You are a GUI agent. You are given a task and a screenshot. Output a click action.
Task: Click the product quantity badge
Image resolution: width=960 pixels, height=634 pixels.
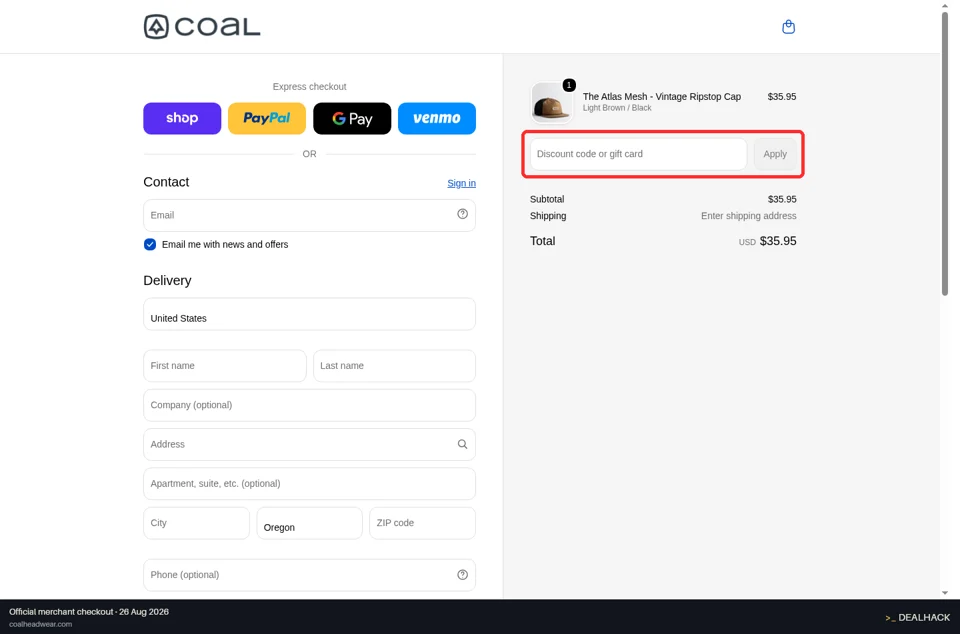(x=569, y=85)
